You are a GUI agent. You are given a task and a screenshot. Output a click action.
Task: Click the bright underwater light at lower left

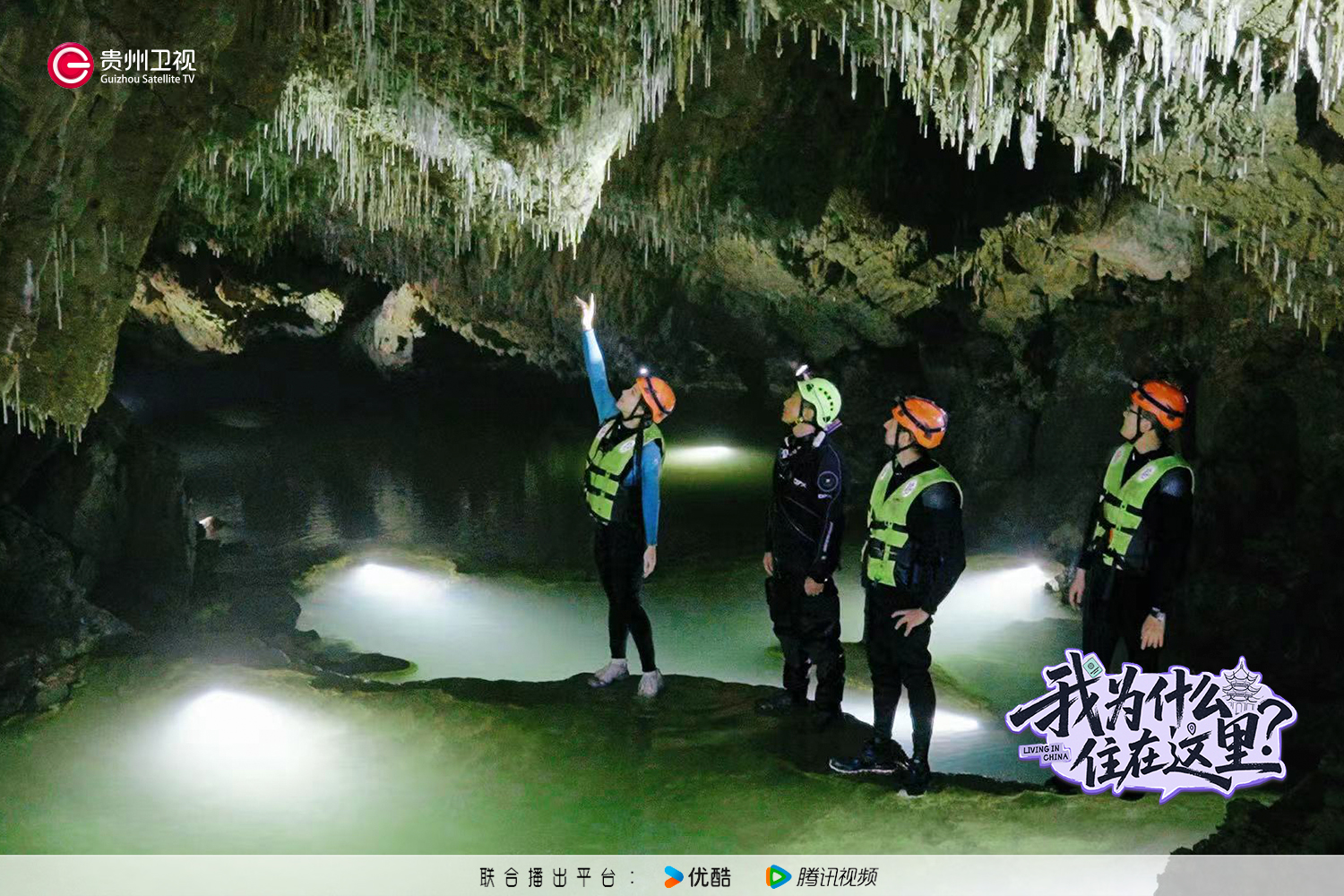pos(222,717)
